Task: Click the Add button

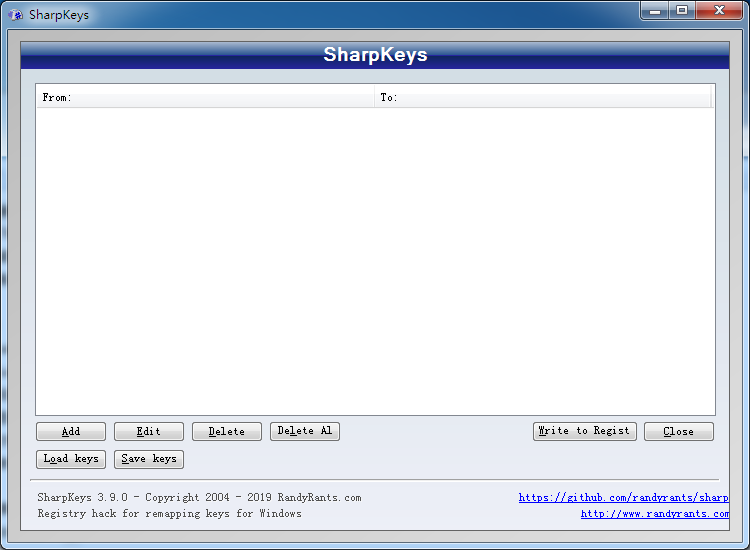Action: [71, 431]
